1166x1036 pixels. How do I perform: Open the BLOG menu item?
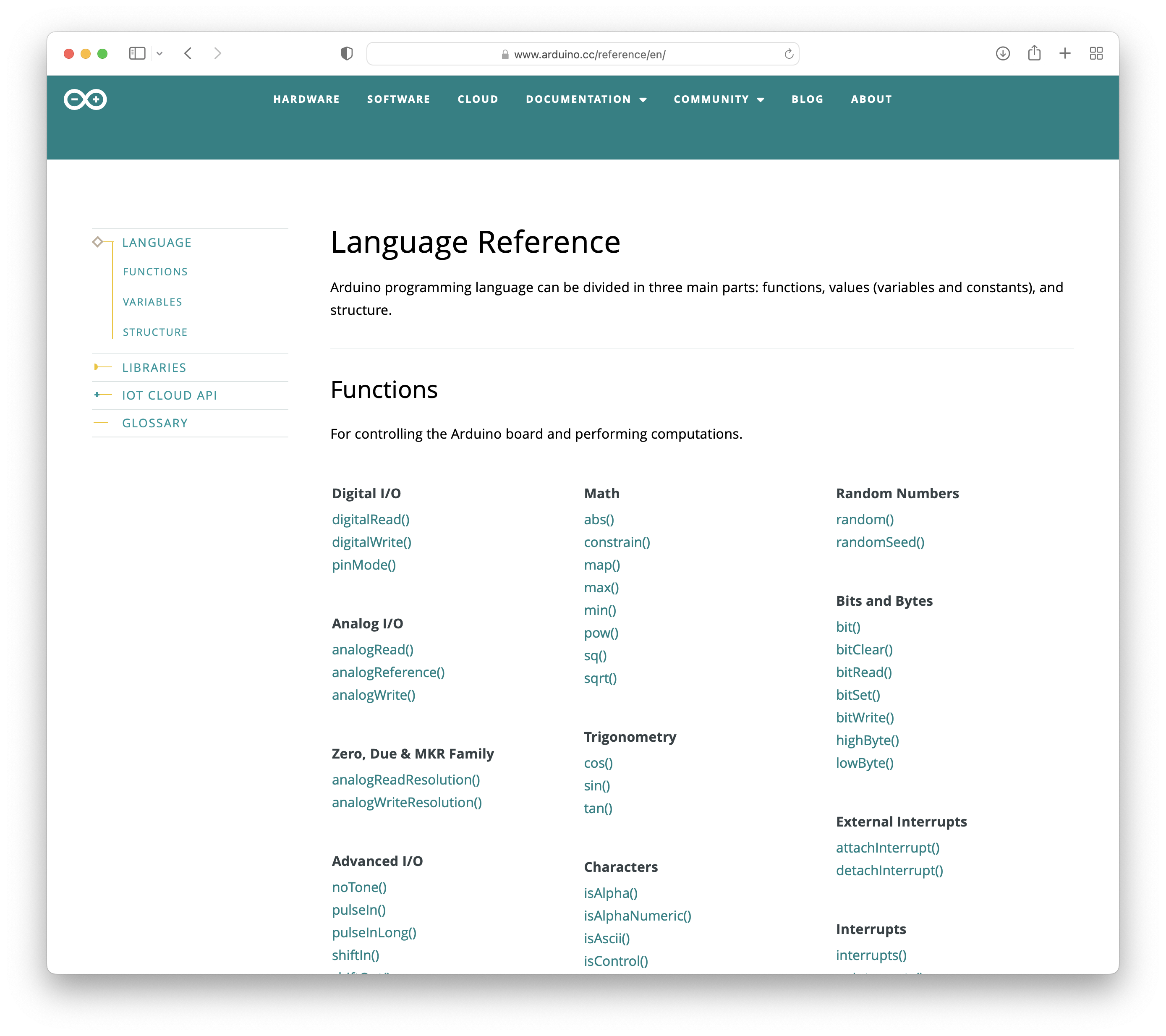807,99
